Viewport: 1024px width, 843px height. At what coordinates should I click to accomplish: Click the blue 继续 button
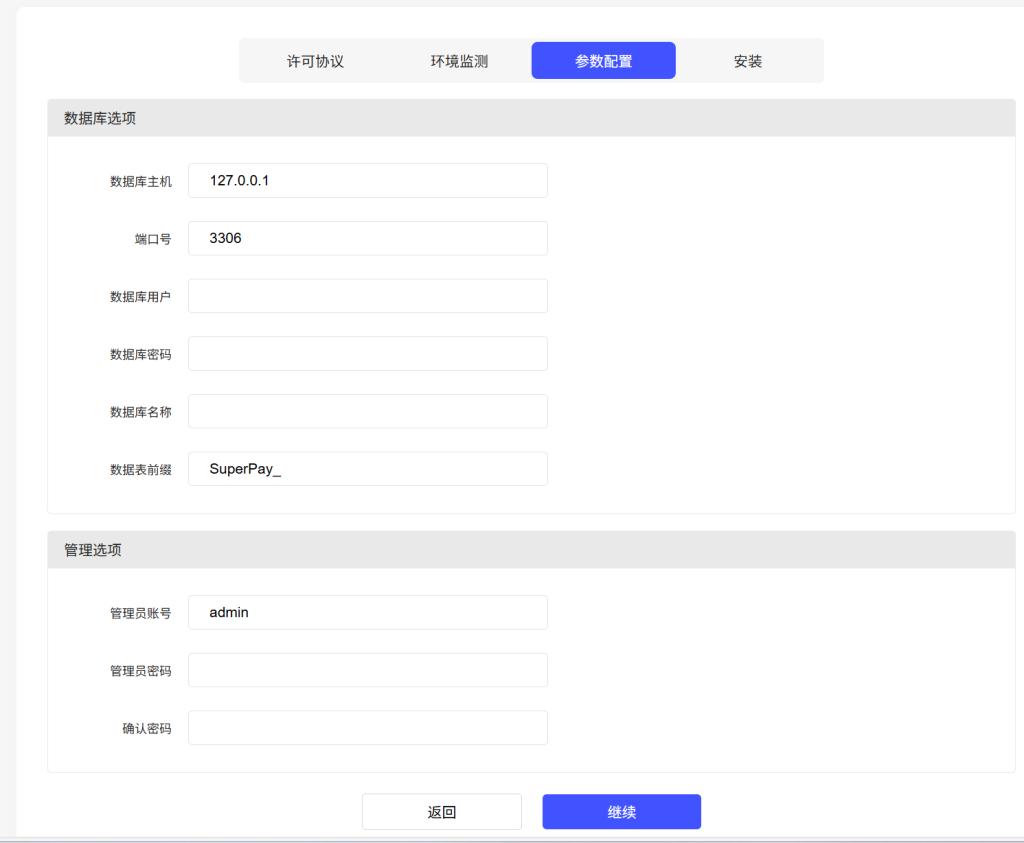[621, 812]
